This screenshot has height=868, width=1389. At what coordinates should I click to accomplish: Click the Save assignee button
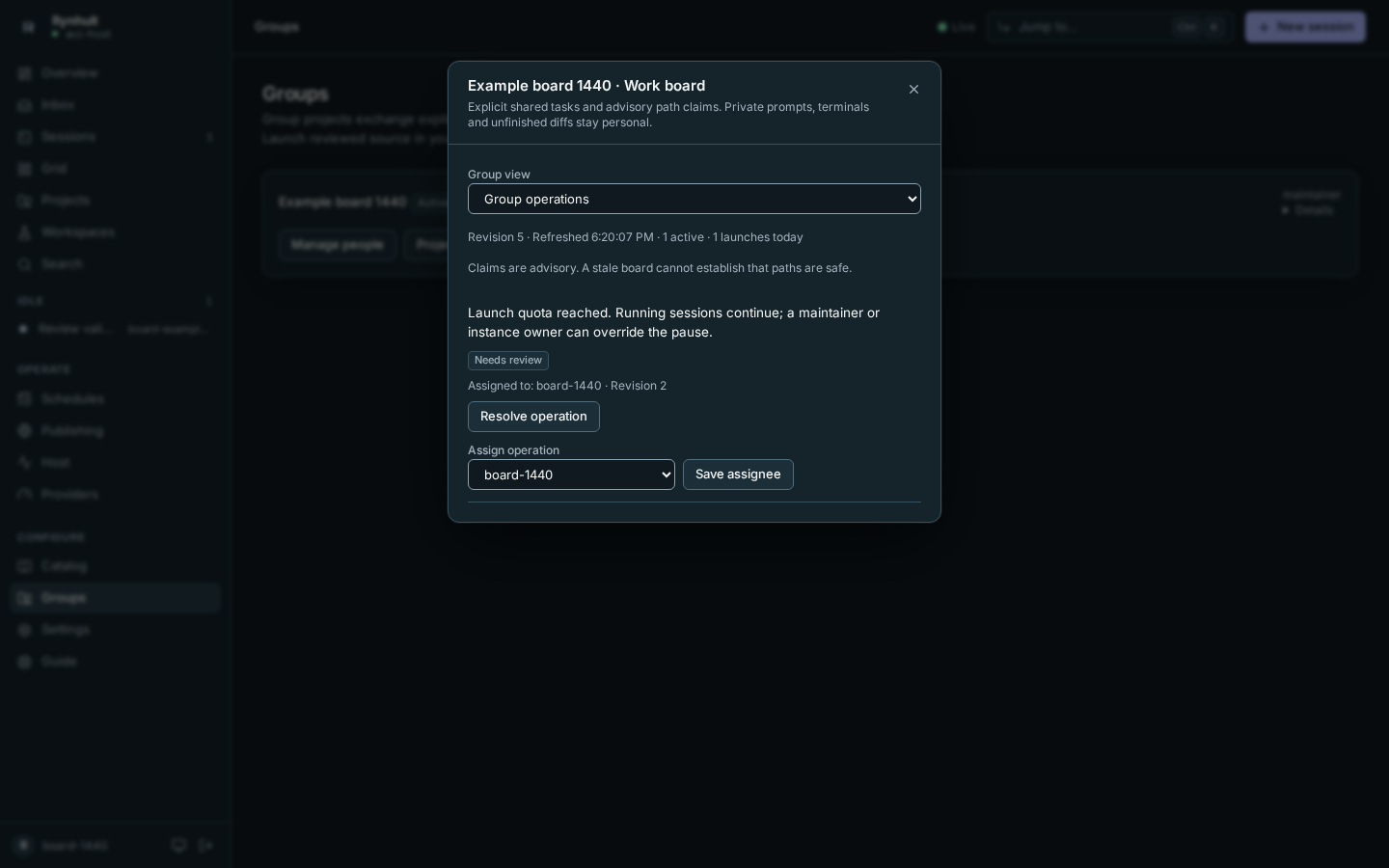pos(738,475)
